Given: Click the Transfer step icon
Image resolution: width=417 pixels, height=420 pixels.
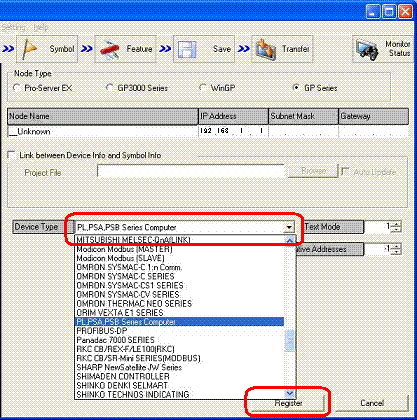Looking at the screenshot, I should pyautogui.click(x=266, y=49).
